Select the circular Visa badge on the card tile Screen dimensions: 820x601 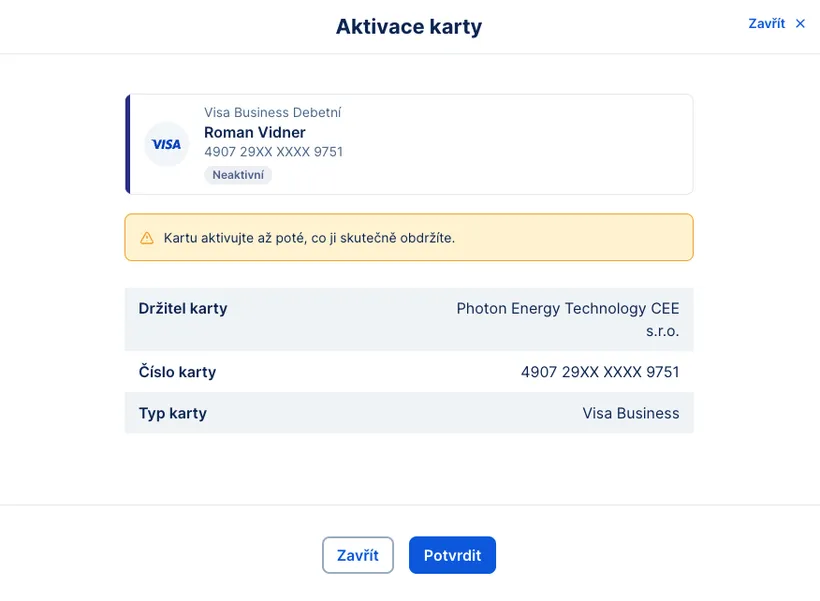click(166, 144)
